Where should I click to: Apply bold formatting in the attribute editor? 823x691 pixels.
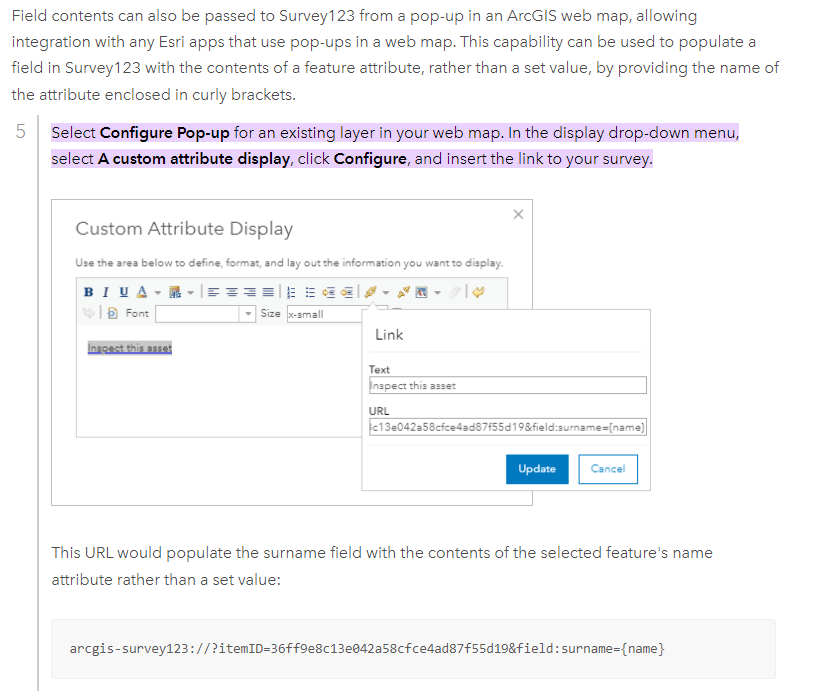(87, 292)
